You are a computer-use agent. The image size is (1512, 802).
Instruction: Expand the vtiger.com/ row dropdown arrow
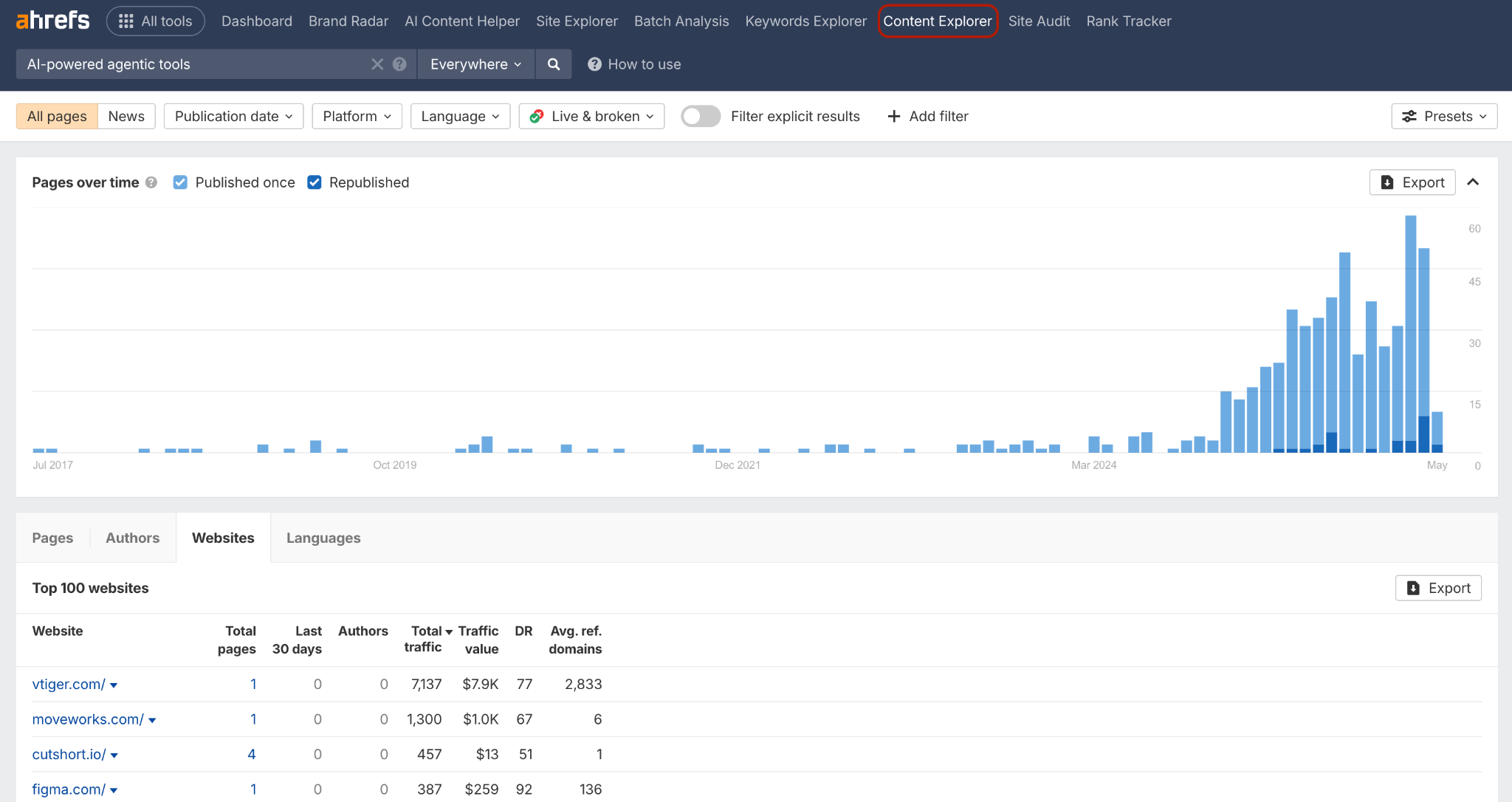tap(114, 685)
